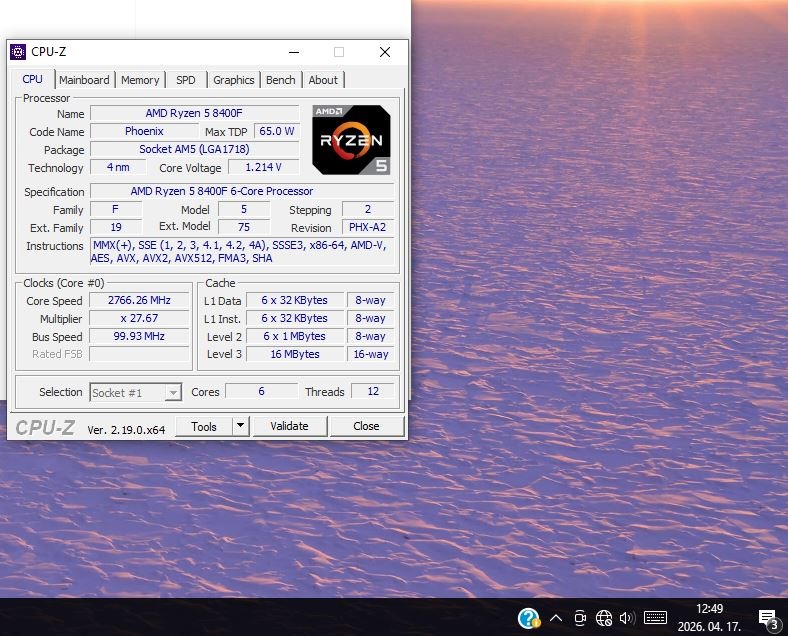The height and width of the screenshot is (636, 788).
Task: Click the Meet Now tray icon
Action: click(x=580, y=618)
